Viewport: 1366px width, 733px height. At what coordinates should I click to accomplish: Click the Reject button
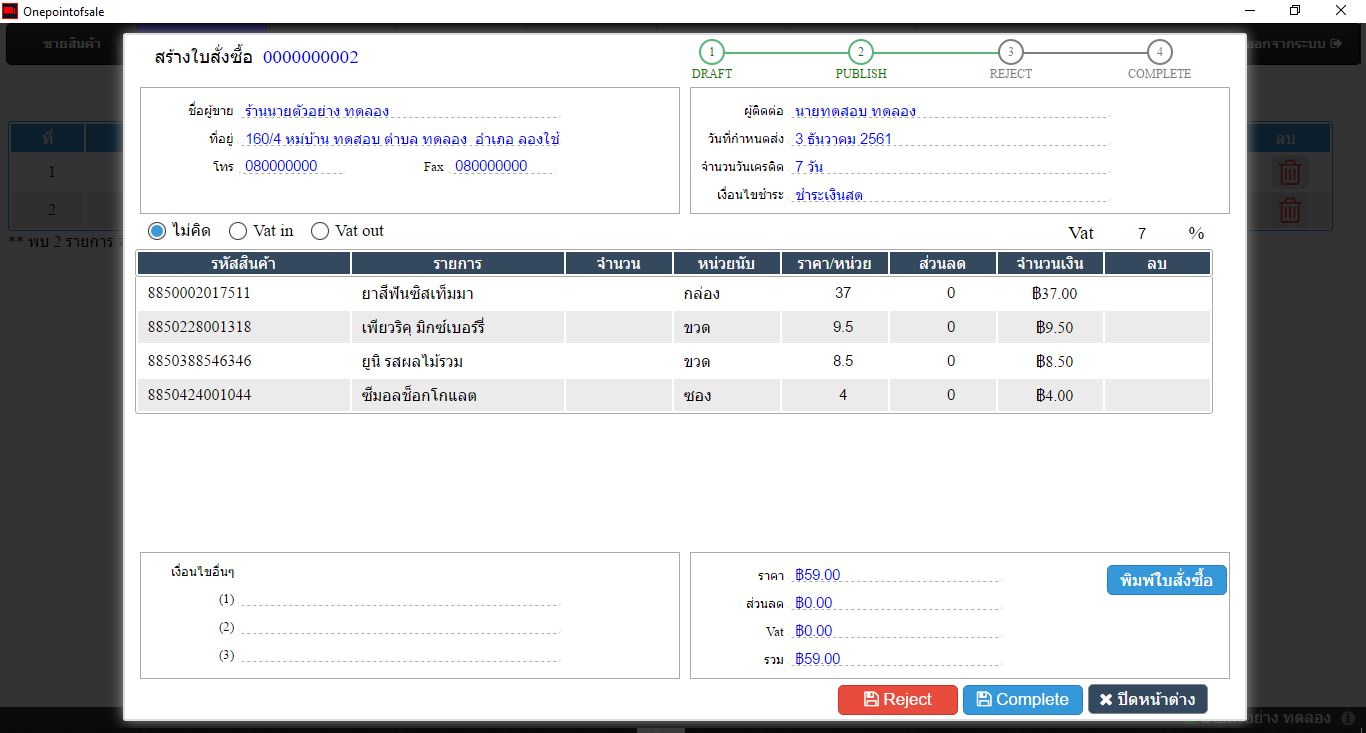point(898,700)
